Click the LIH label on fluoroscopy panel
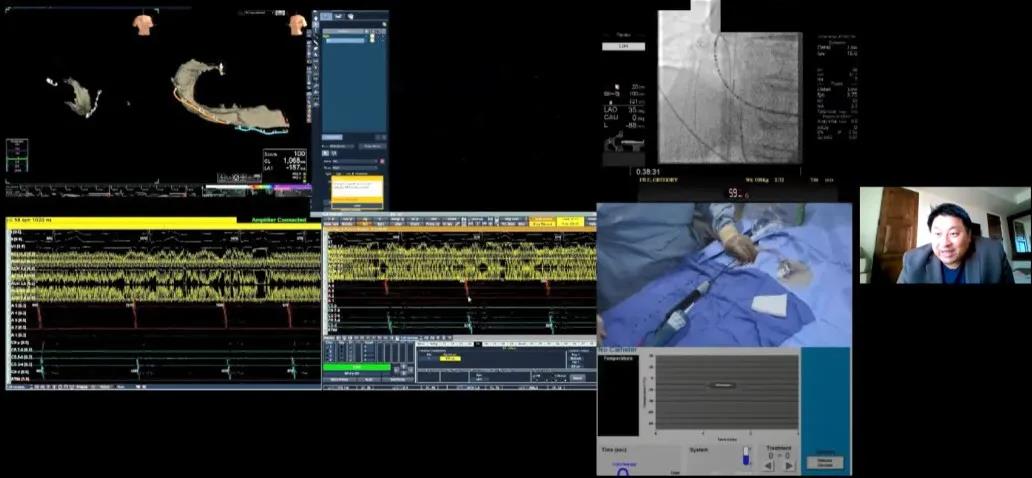This screenshot has width=1032, height=478. click(624, 46)
